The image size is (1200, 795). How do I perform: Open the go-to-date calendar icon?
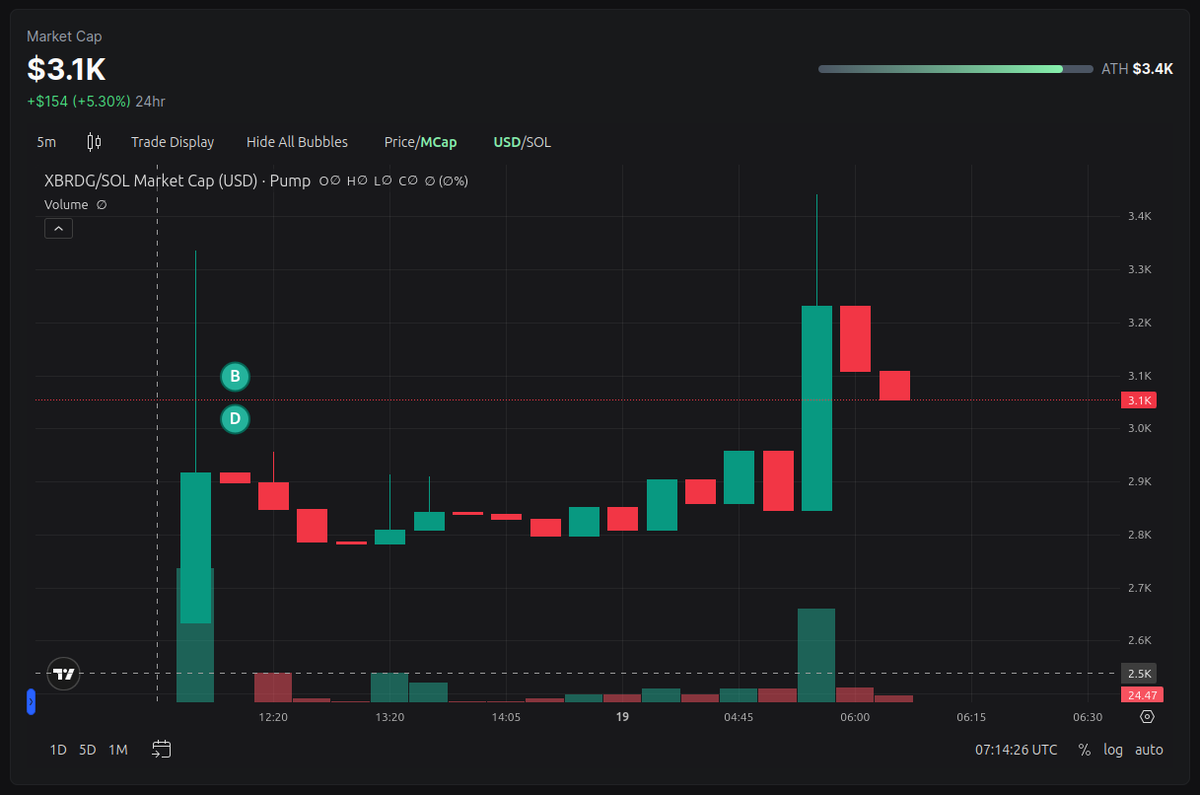(162, 749)
